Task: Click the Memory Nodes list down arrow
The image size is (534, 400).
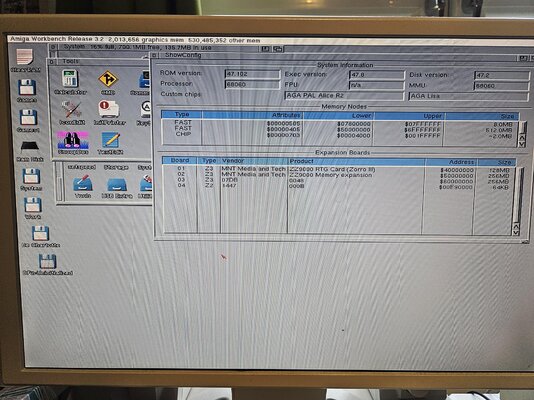Action: pyautogui.click(x=522, y=144)
